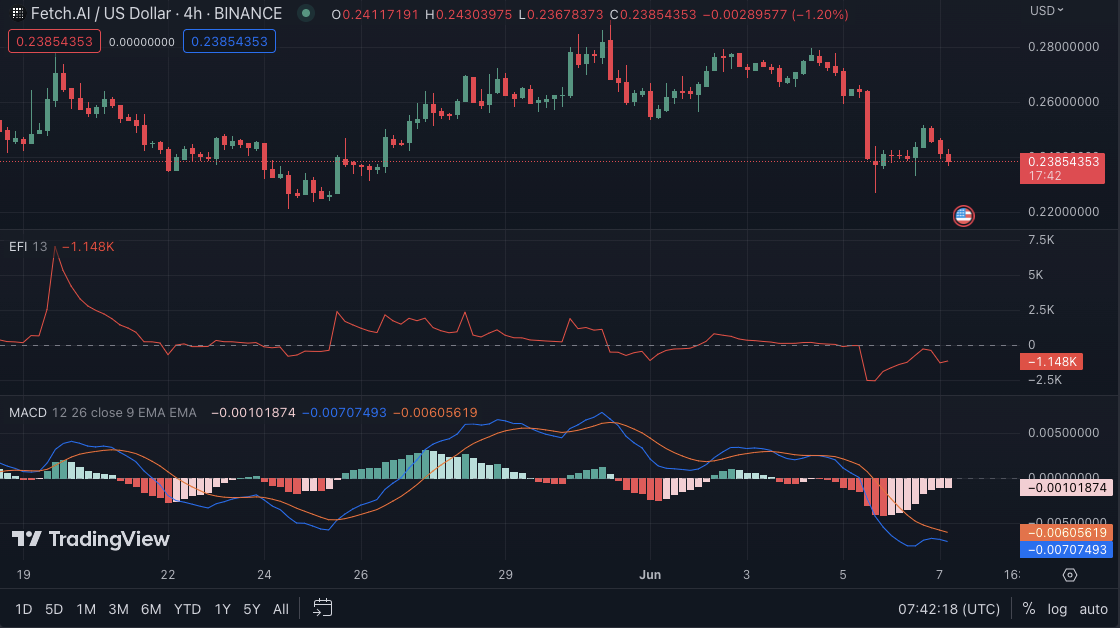The height and width of the screenshot is (628, 1120).
Task: Toggle percent scale mode
Action: point(1027,608)
